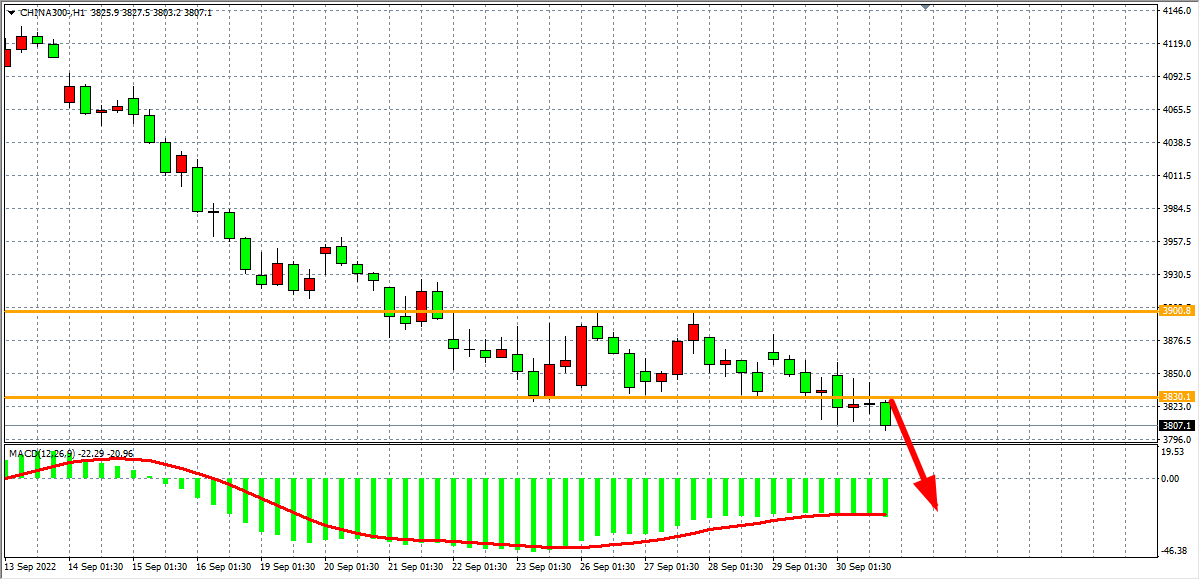Click the 3984.0 price scale label
The height and width of the screenshot is (580, 1200).
(1174, 209)
